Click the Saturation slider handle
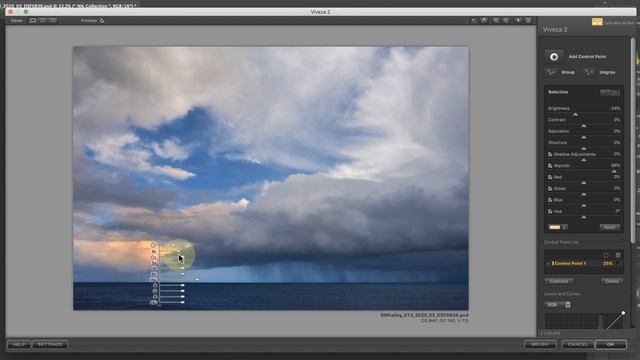 pyautogui.click(x=584, y=138)
